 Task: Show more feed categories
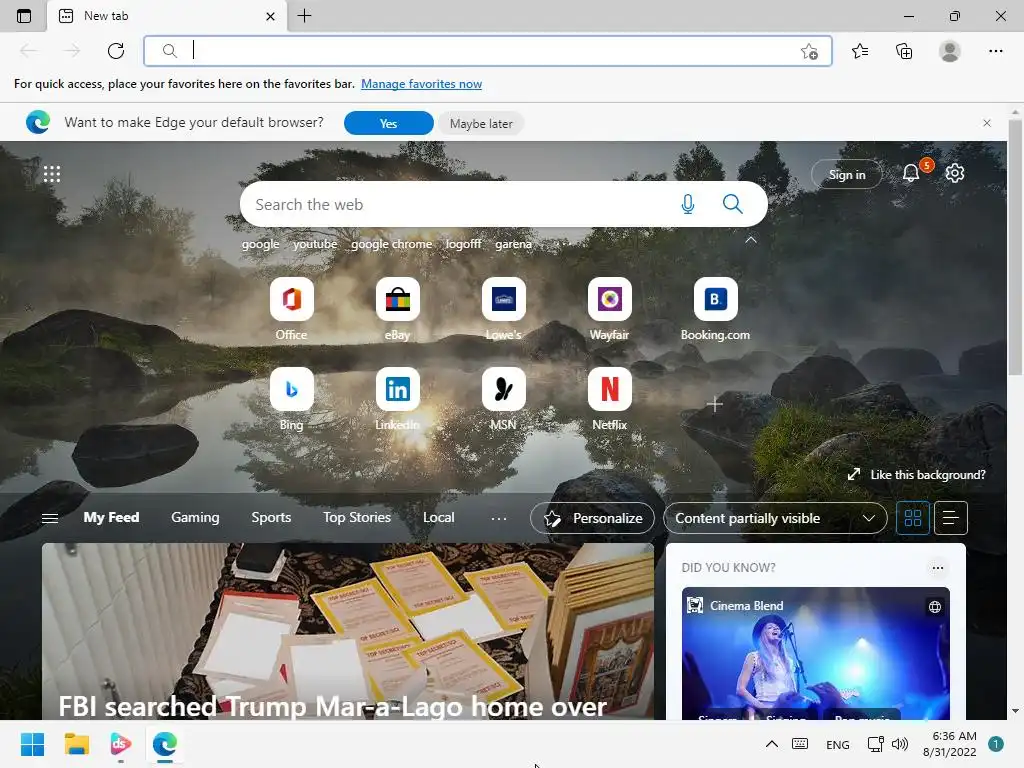pos(499,519)
